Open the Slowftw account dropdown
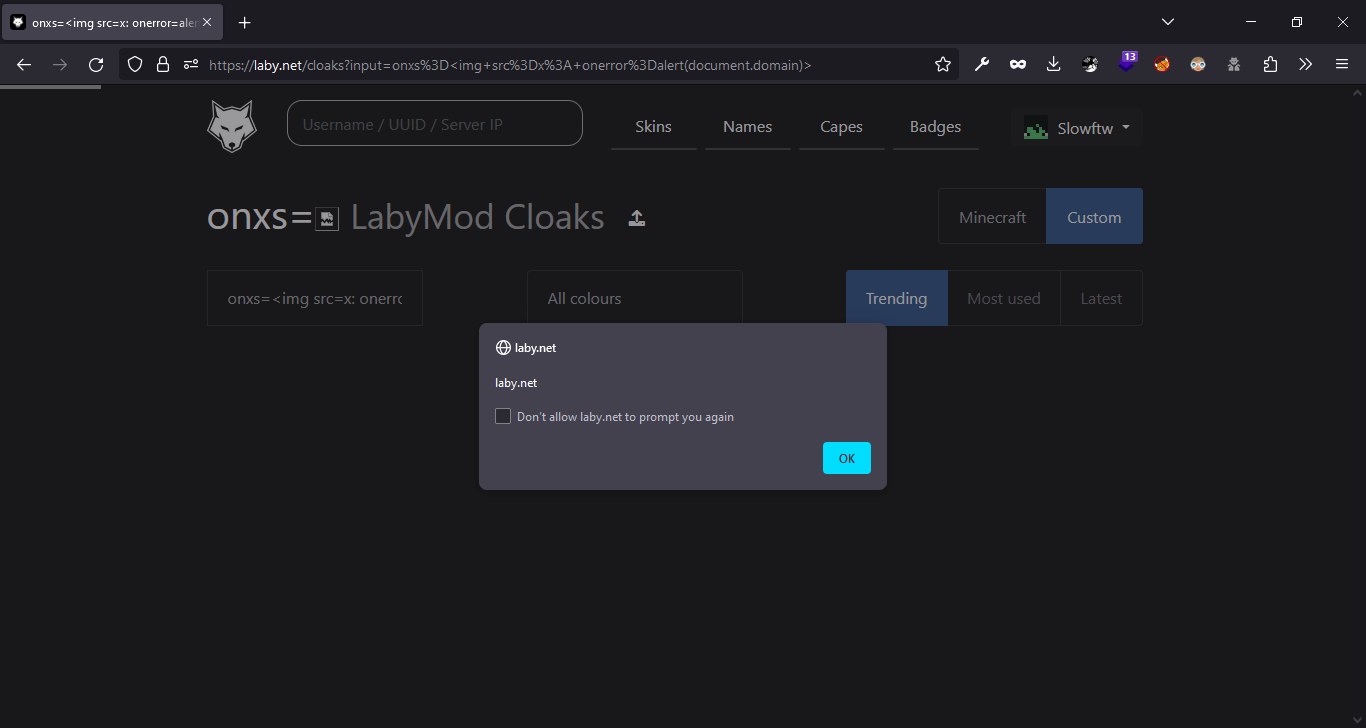This screenshot has width=1366, height=728. click(x=1077, y=128)
